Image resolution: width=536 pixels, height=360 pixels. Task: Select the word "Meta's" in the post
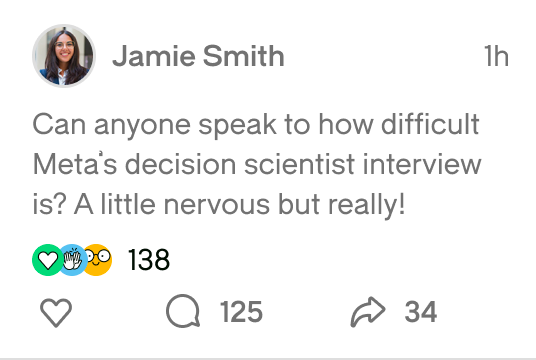click(x=75, y=164)
